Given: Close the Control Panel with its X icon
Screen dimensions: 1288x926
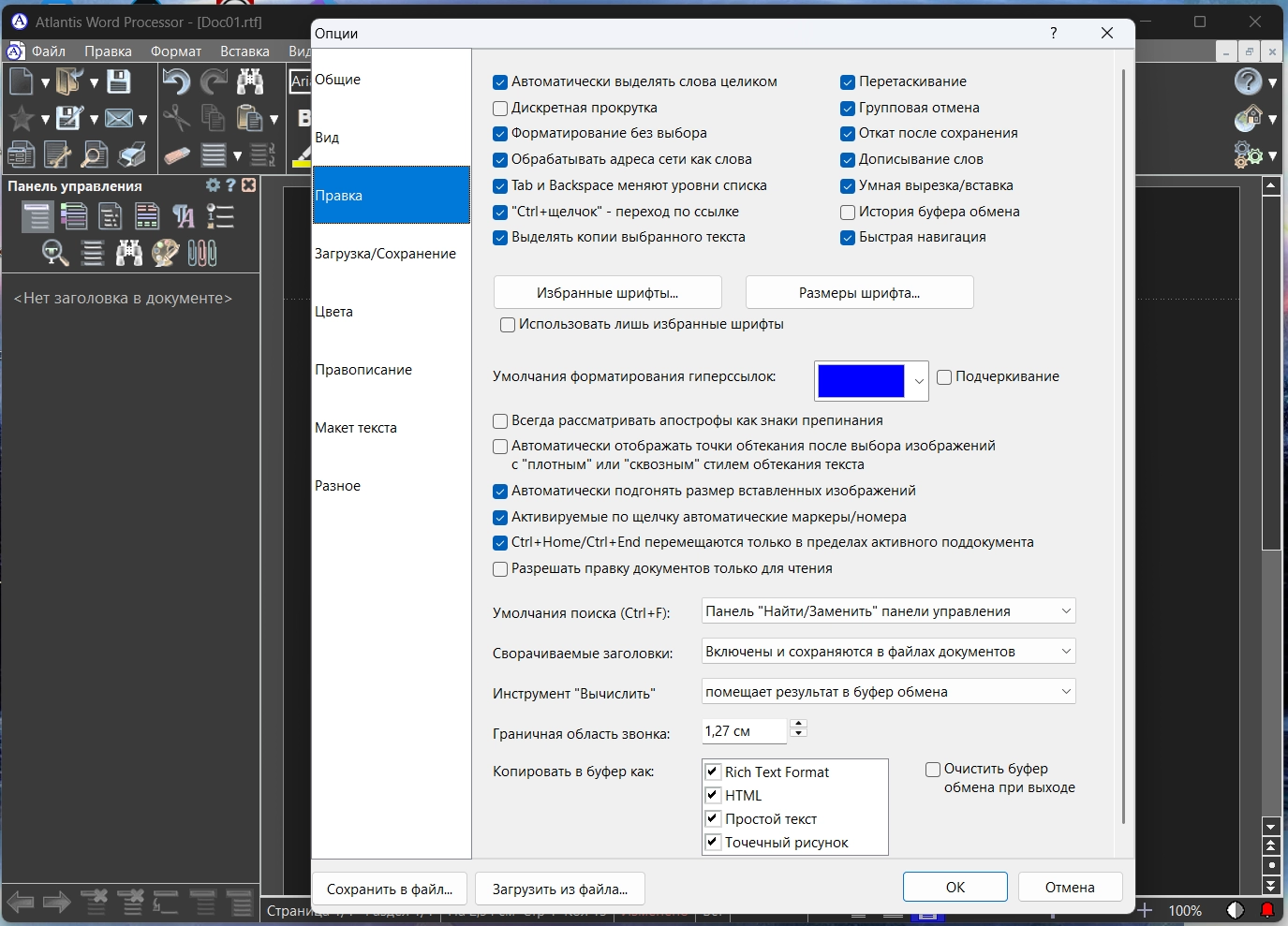Looking at the screenshot, I should click(x=248, y=185).
